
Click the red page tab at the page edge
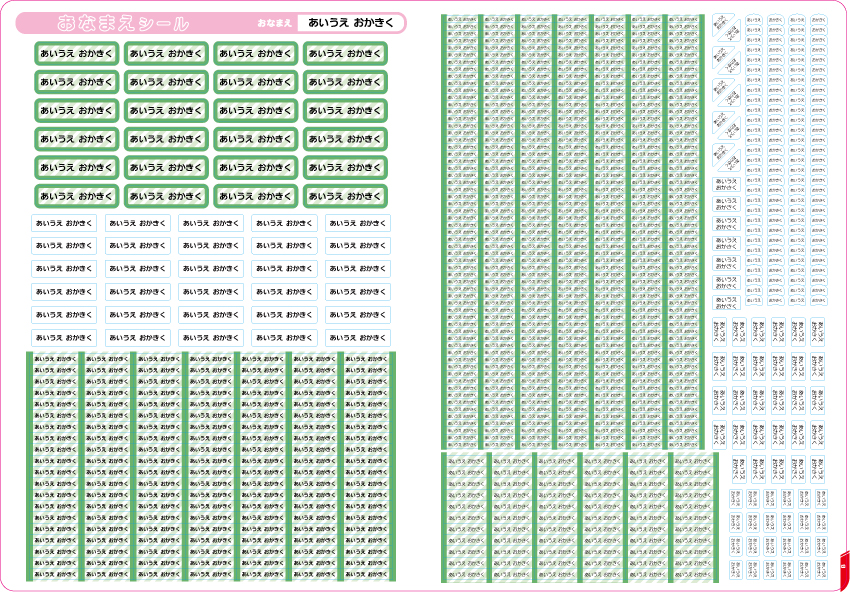pyautogui.click(x=845, y=568)
